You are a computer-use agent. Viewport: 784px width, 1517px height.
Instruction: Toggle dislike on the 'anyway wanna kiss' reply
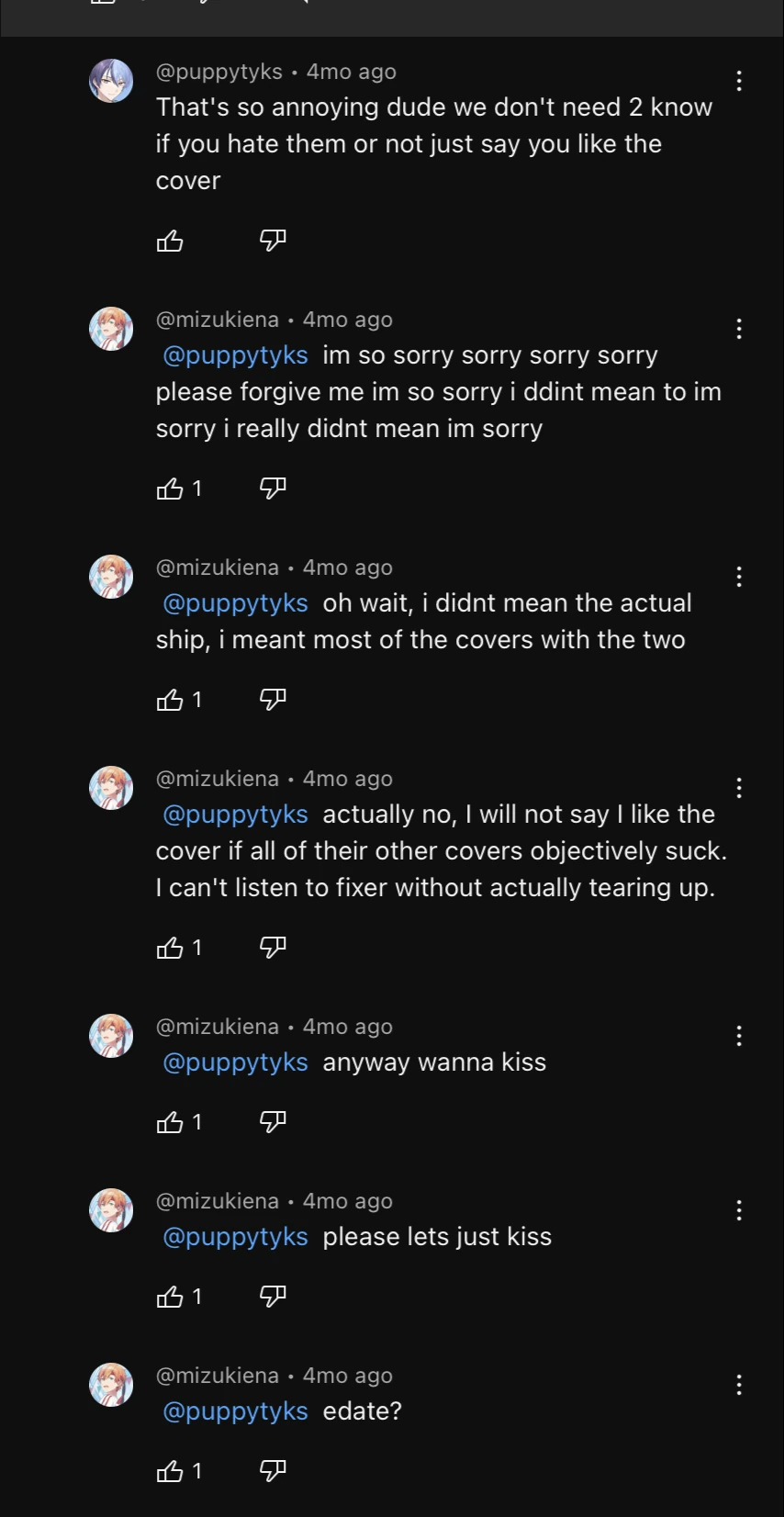point(272,1122)
